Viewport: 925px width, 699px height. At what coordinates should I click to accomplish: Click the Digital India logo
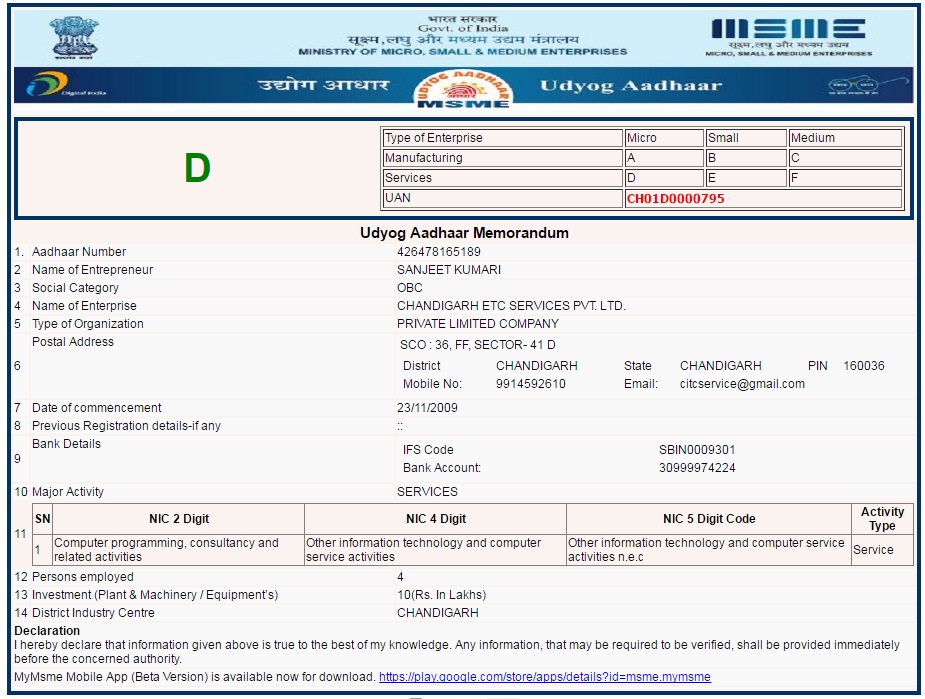[66, 87]
